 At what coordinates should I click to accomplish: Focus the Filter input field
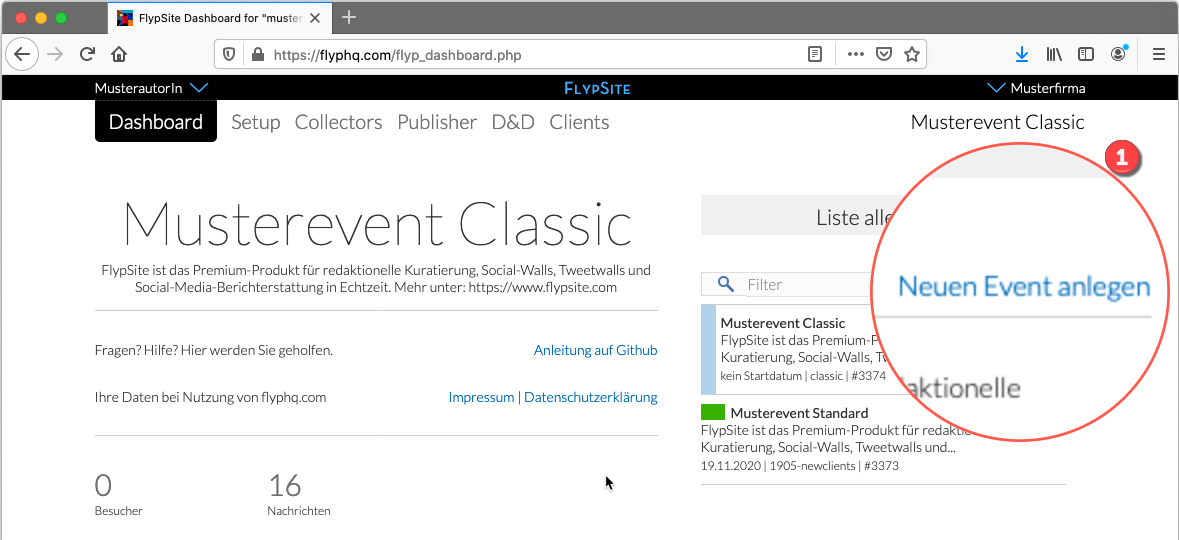point(808,284)
